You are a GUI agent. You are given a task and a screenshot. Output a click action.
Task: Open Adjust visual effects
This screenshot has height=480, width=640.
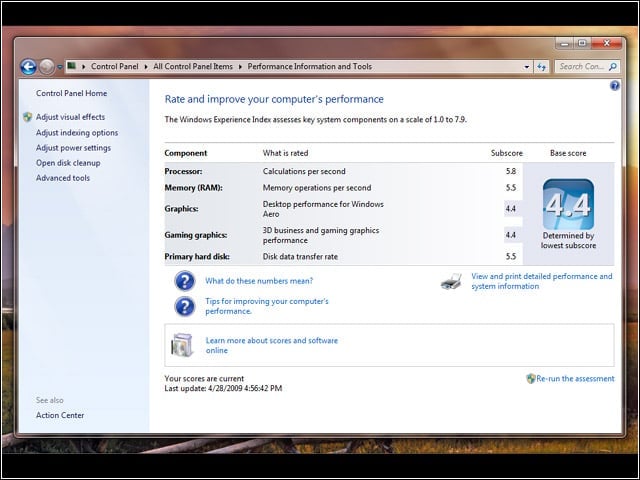coord(70,117)
